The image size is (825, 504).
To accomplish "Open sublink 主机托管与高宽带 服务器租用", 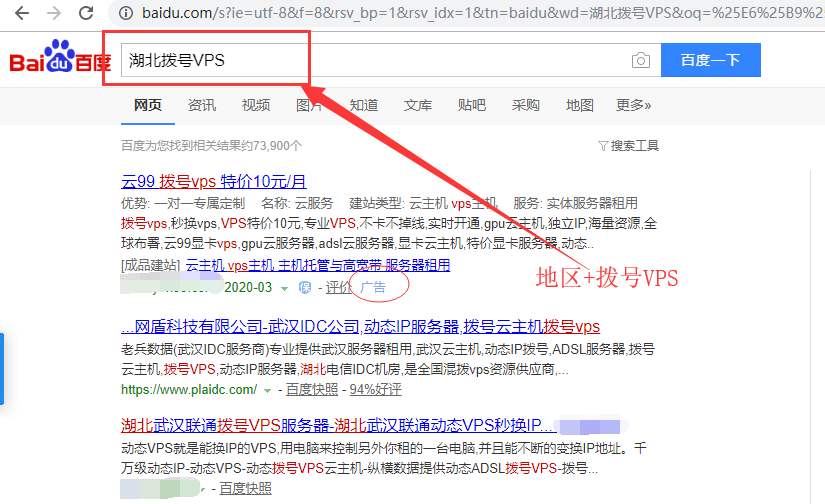I will [364, 265].
